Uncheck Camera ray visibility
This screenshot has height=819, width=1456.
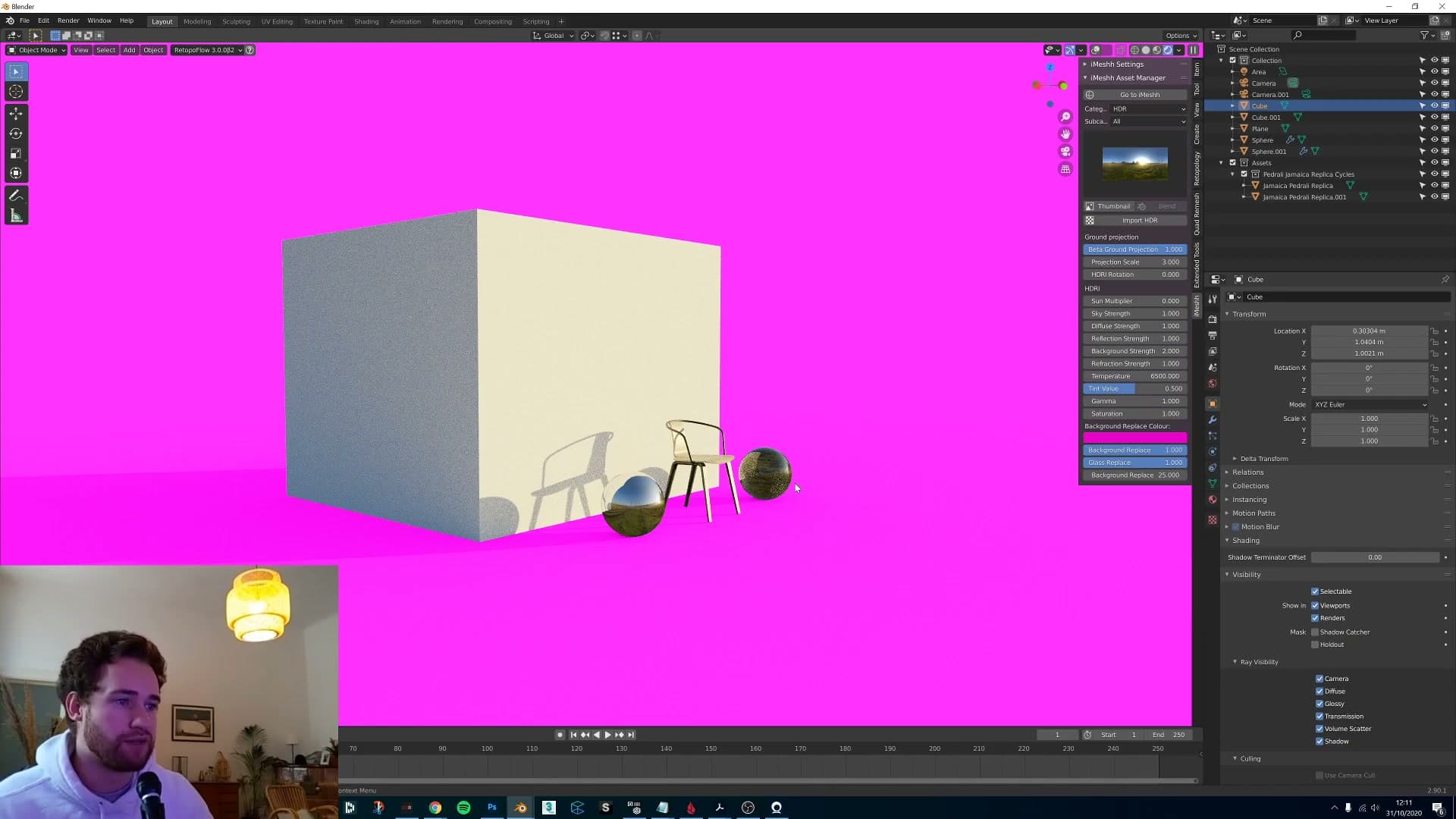(x=1319, y=679)
